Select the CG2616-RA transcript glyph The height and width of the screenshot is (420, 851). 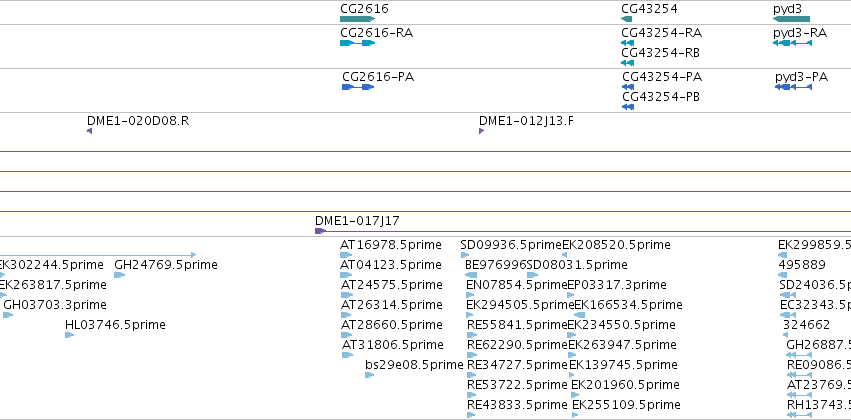tap(358, 43)
